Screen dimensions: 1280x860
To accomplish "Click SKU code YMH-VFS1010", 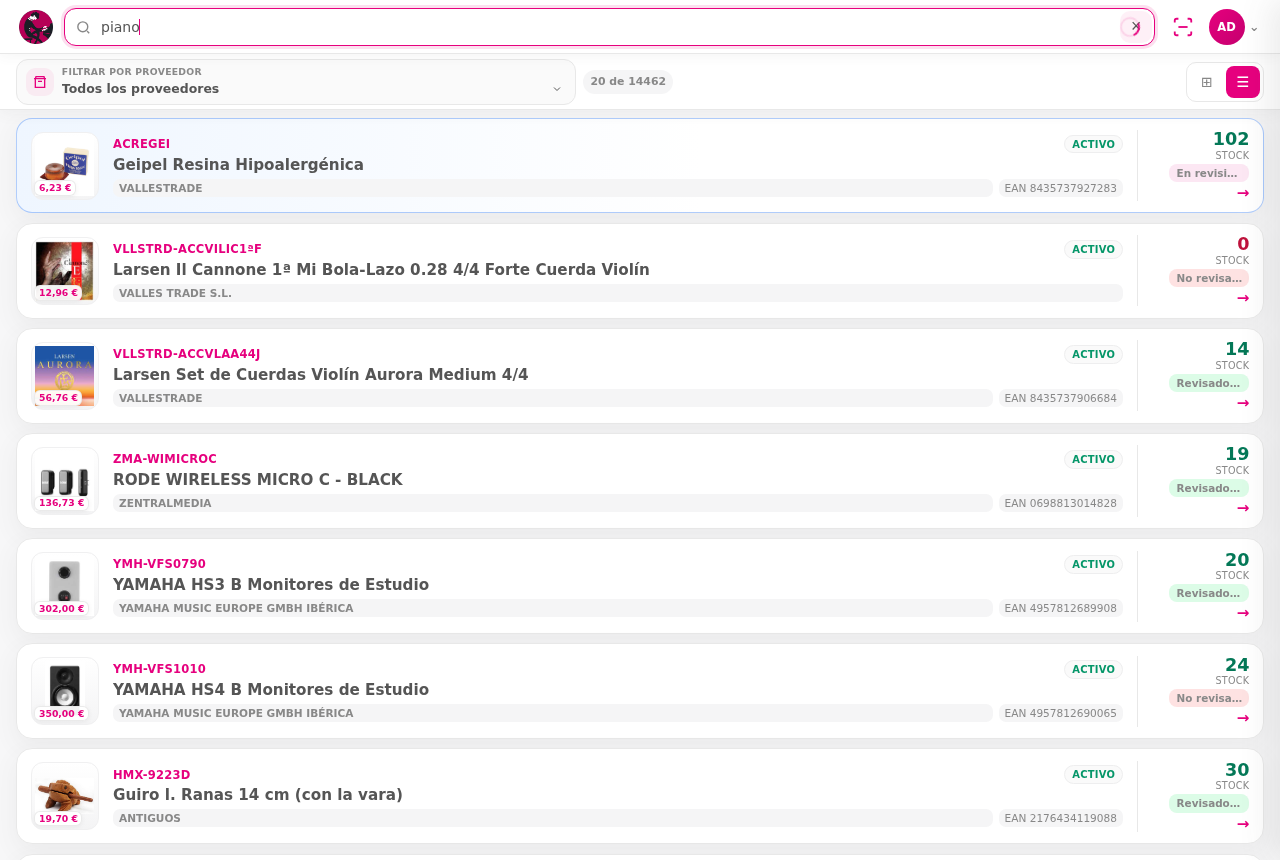I will tap(159, 669).
